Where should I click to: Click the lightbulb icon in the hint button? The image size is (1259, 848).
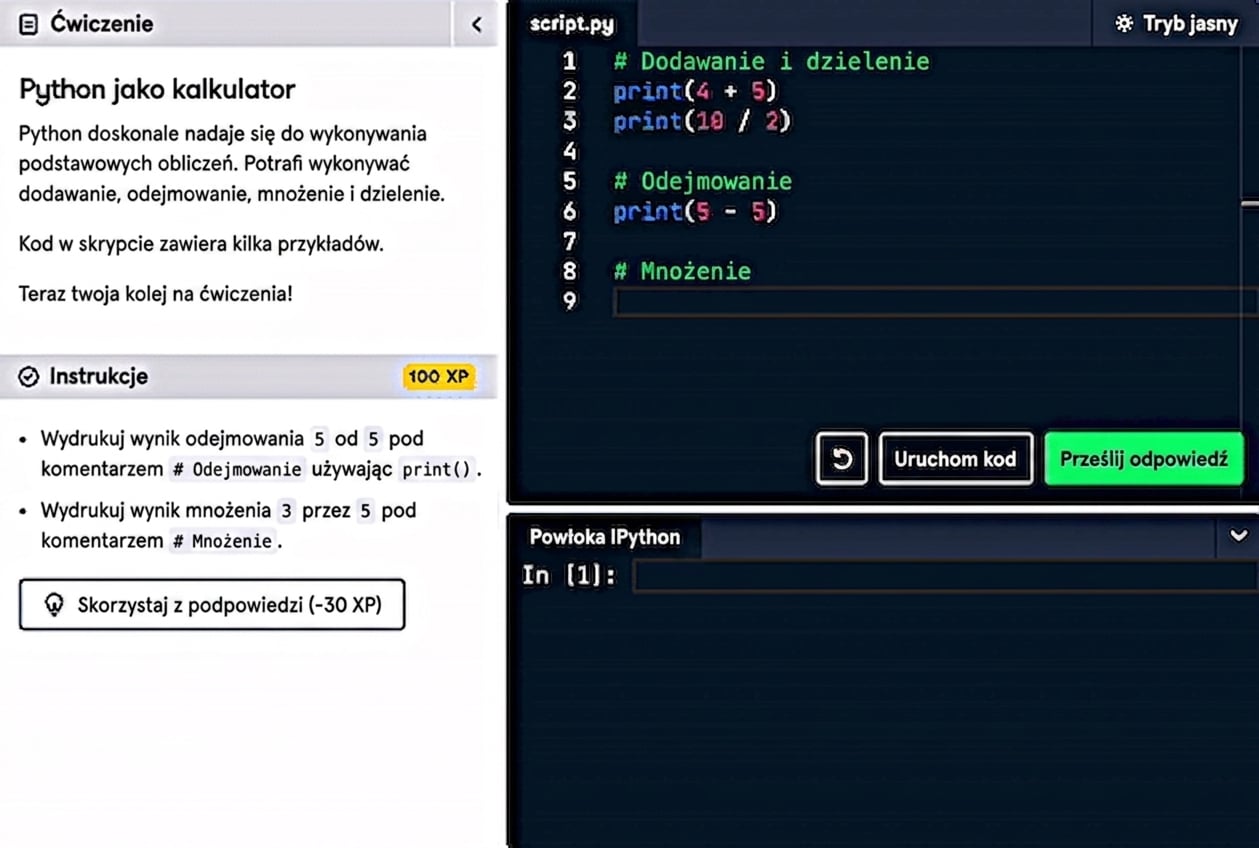54,604
